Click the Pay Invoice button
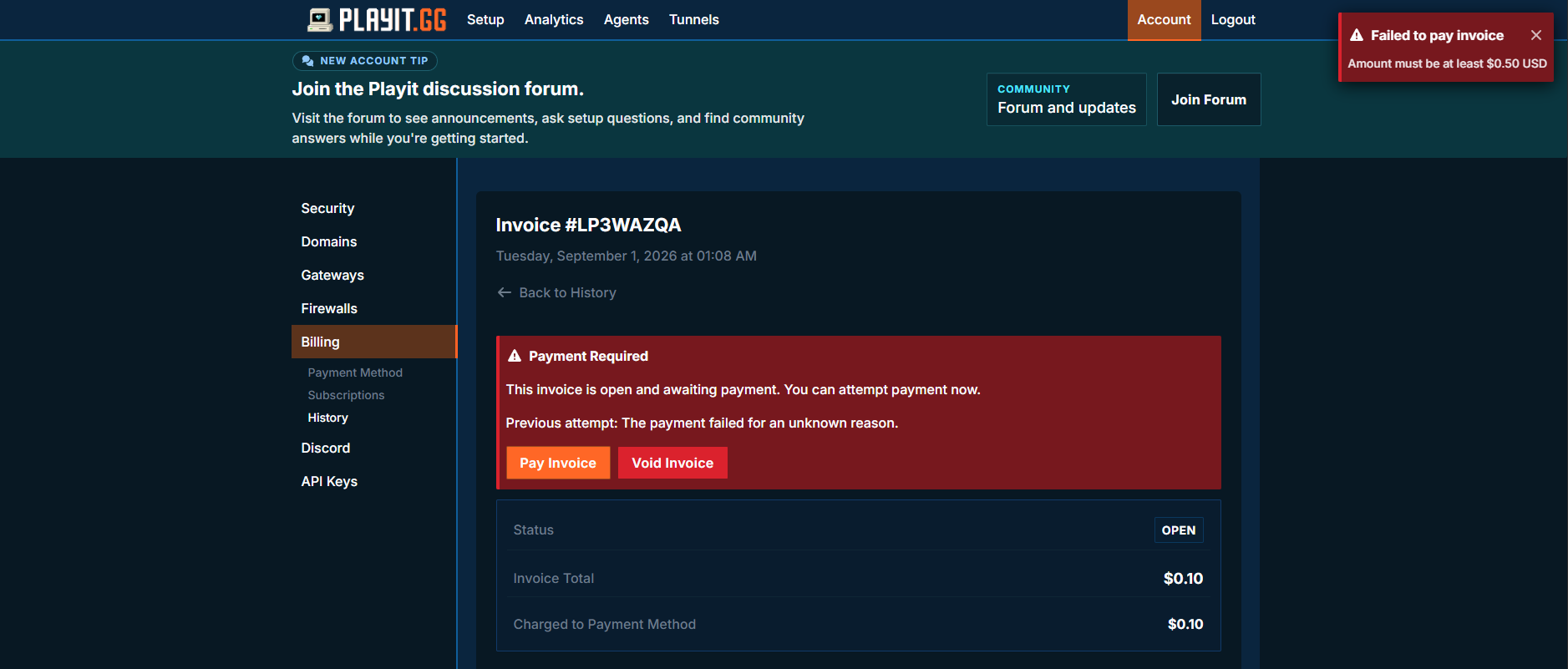1568x669 pixels. coord(558,463)
